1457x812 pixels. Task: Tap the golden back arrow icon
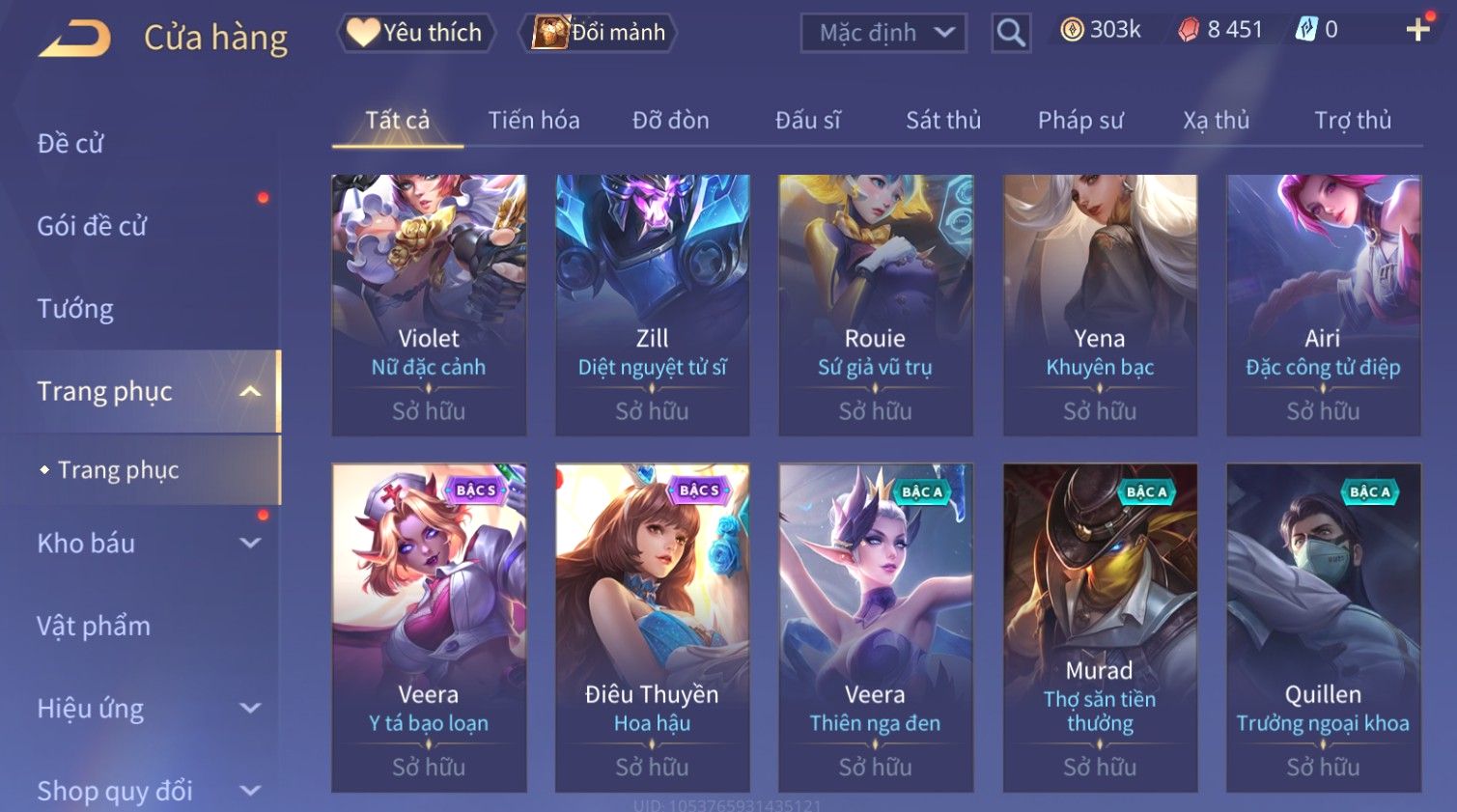tap(74, 39)
